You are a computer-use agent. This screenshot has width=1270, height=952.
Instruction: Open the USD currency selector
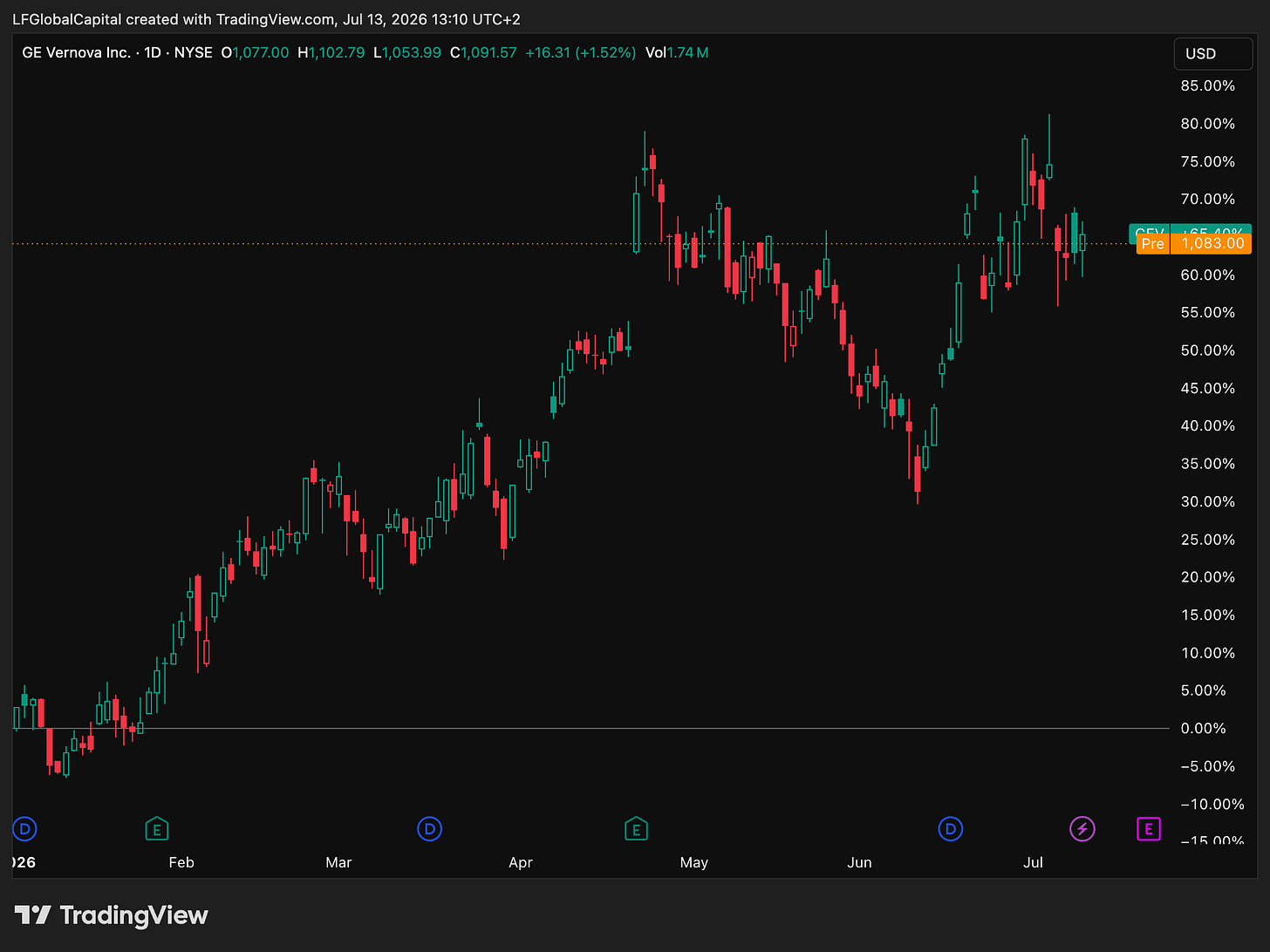1212,54
